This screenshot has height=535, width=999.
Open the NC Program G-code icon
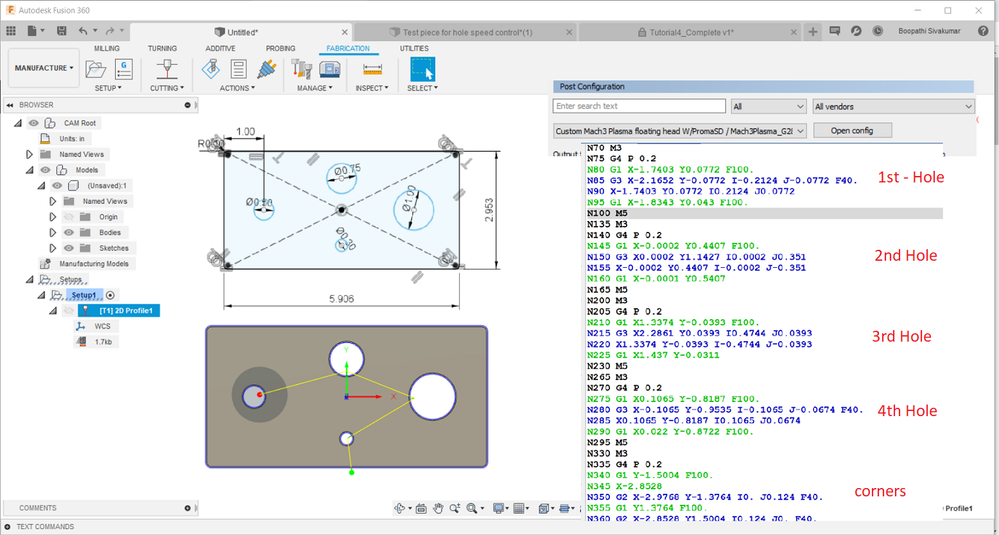point(124,69)
